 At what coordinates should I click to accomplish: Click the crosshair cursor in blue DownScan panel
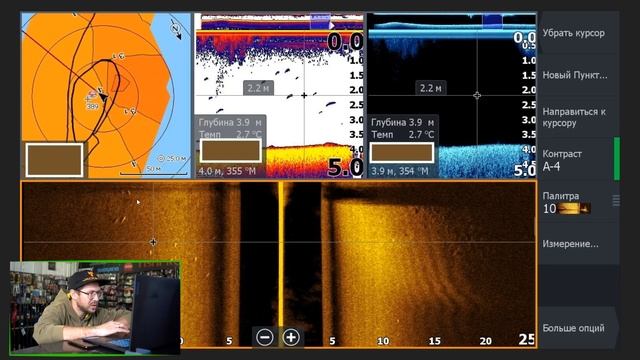pos(477,96)
